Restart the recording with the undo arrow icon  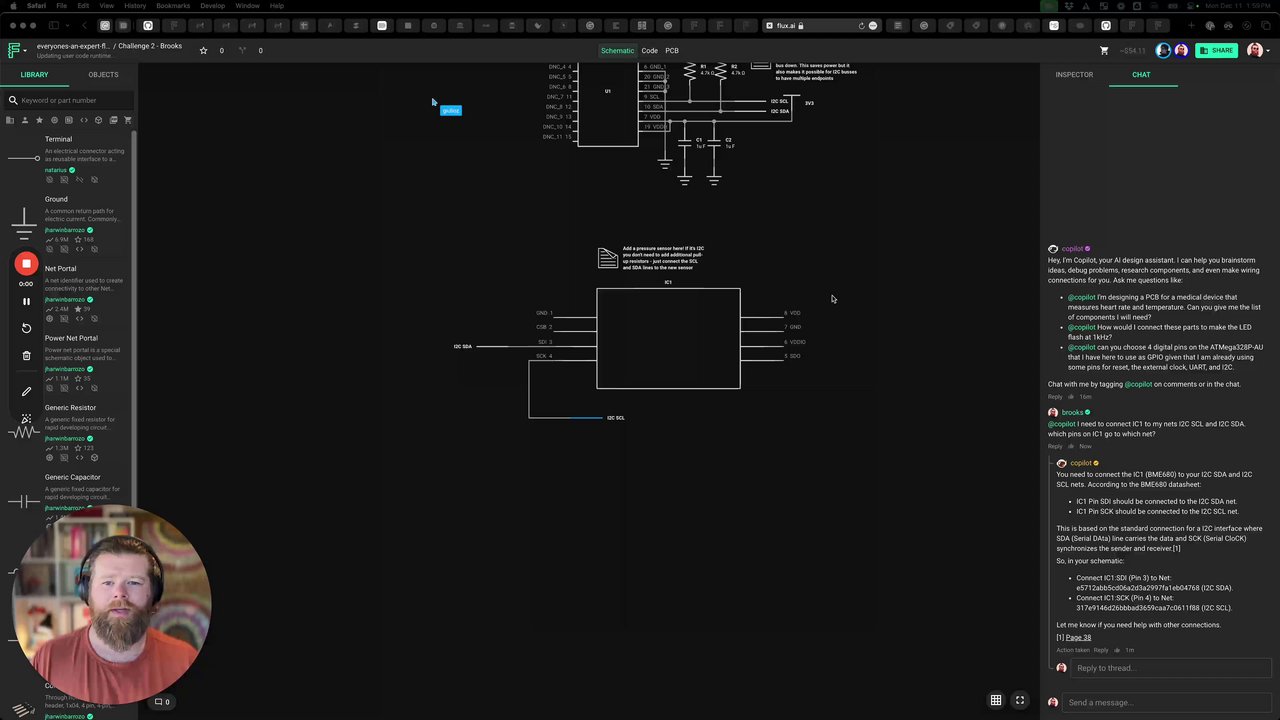(x=26, y=328)
